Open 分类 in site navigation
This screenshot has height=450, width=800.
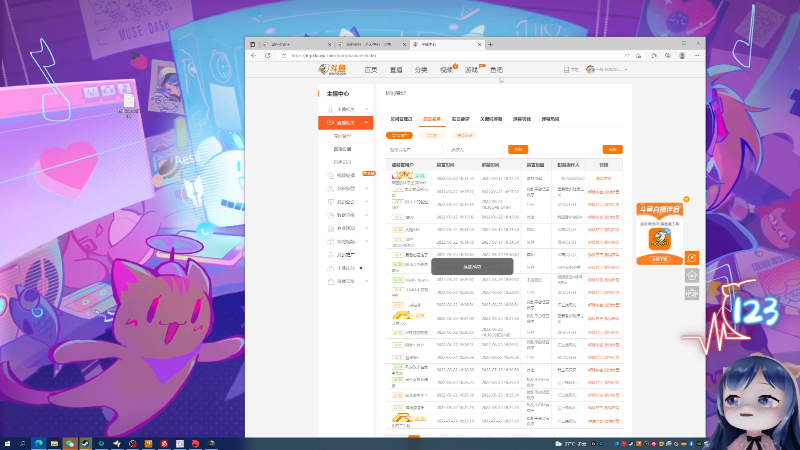[421, 70]
